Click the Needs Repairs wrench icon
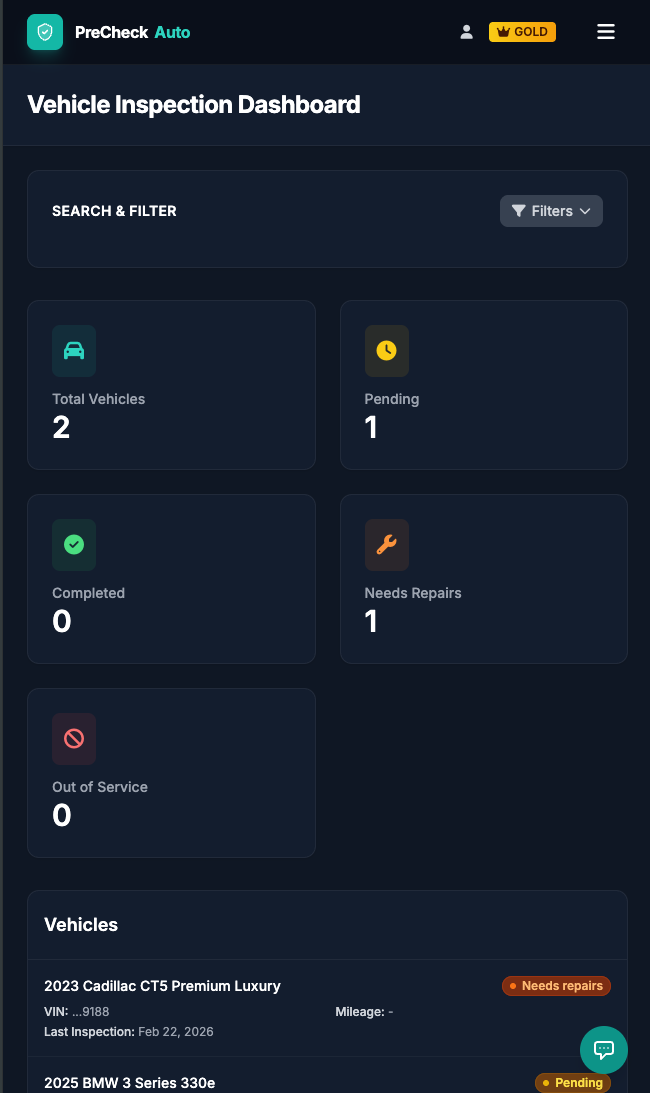This screenshot has height=1093, width=650. coord(386,545)
